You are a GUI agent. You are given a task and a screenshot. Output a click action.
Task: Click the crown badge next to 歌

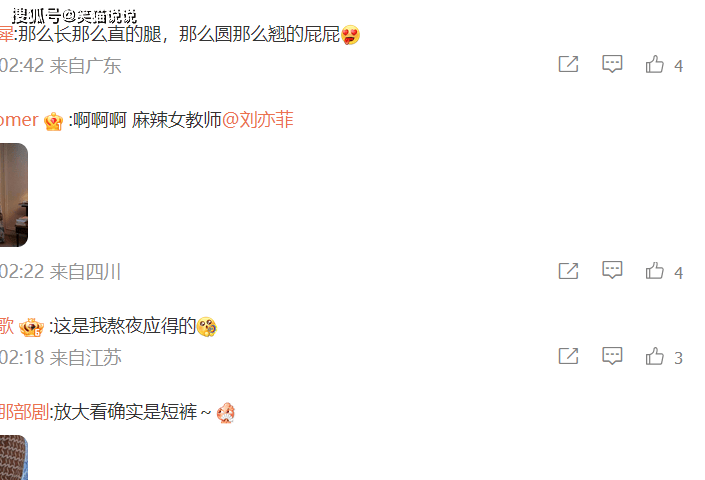[x=31, y=327]
